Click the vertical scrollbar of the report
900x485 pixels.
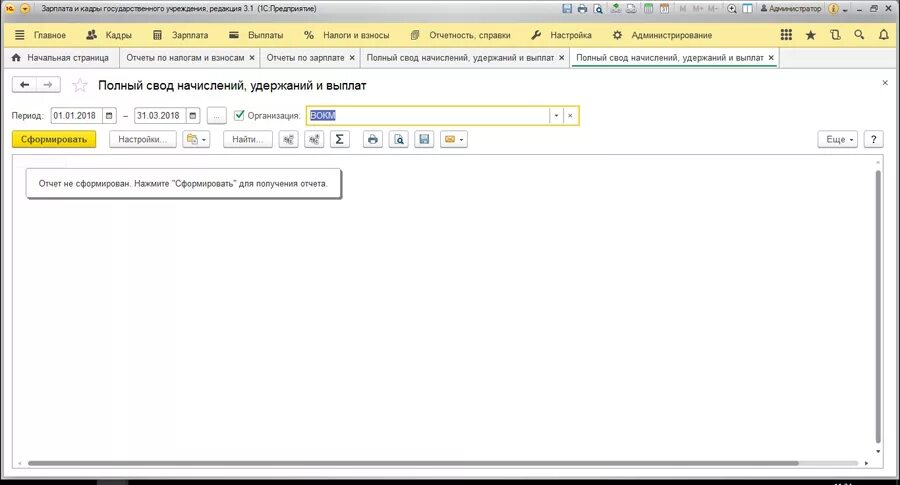[878, 304]
